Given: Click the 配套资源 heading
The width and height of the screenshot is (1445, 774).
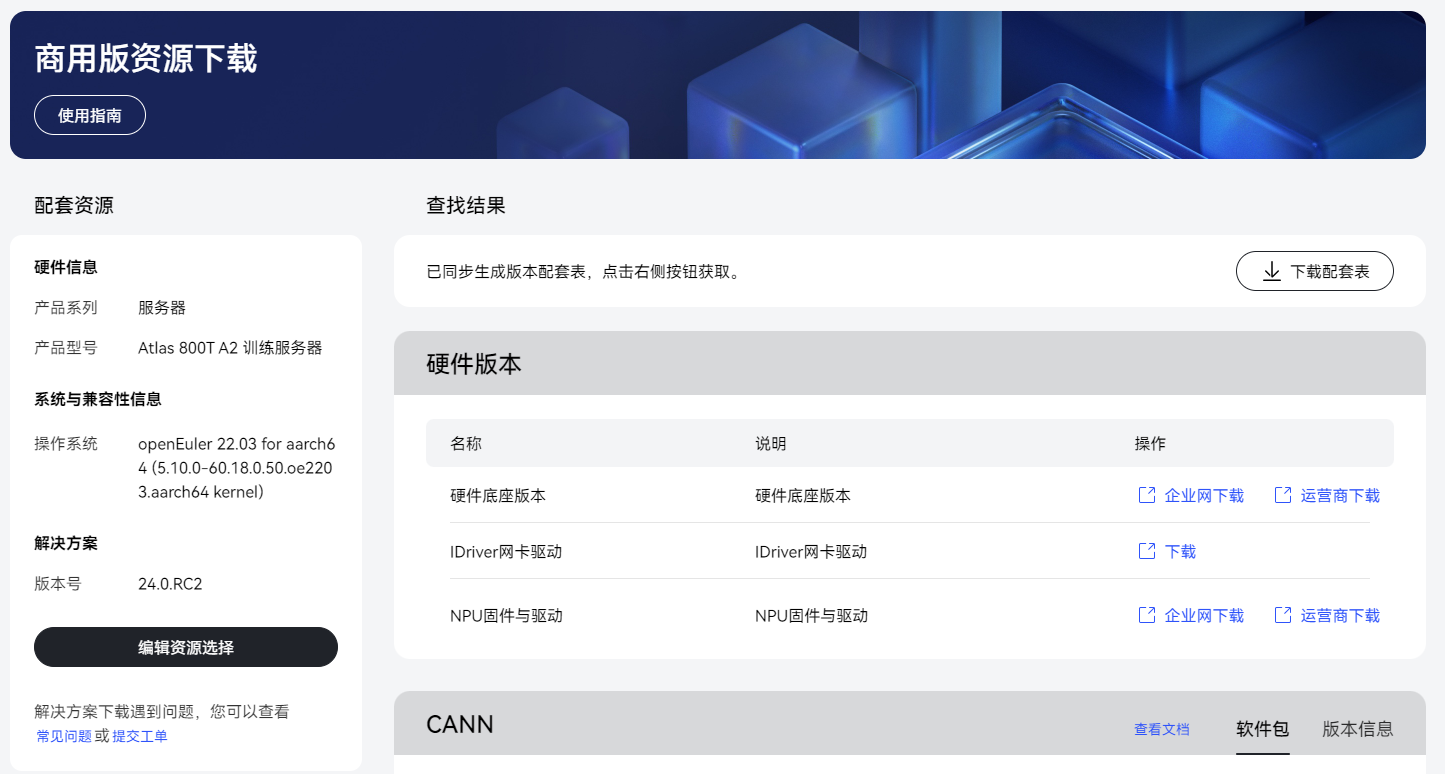Looking at the screenshot, I should (x=74, y=206).
